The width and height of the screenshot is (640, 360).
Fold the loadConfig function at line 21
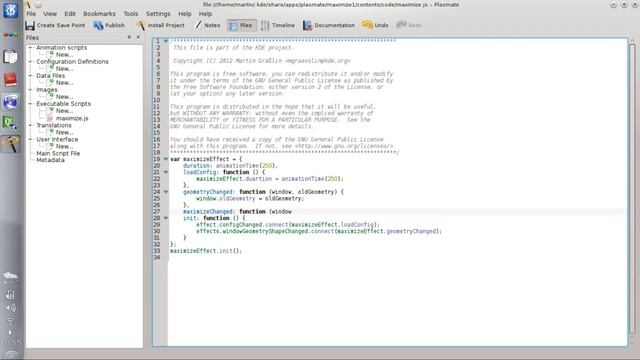(x=166, y=172)
